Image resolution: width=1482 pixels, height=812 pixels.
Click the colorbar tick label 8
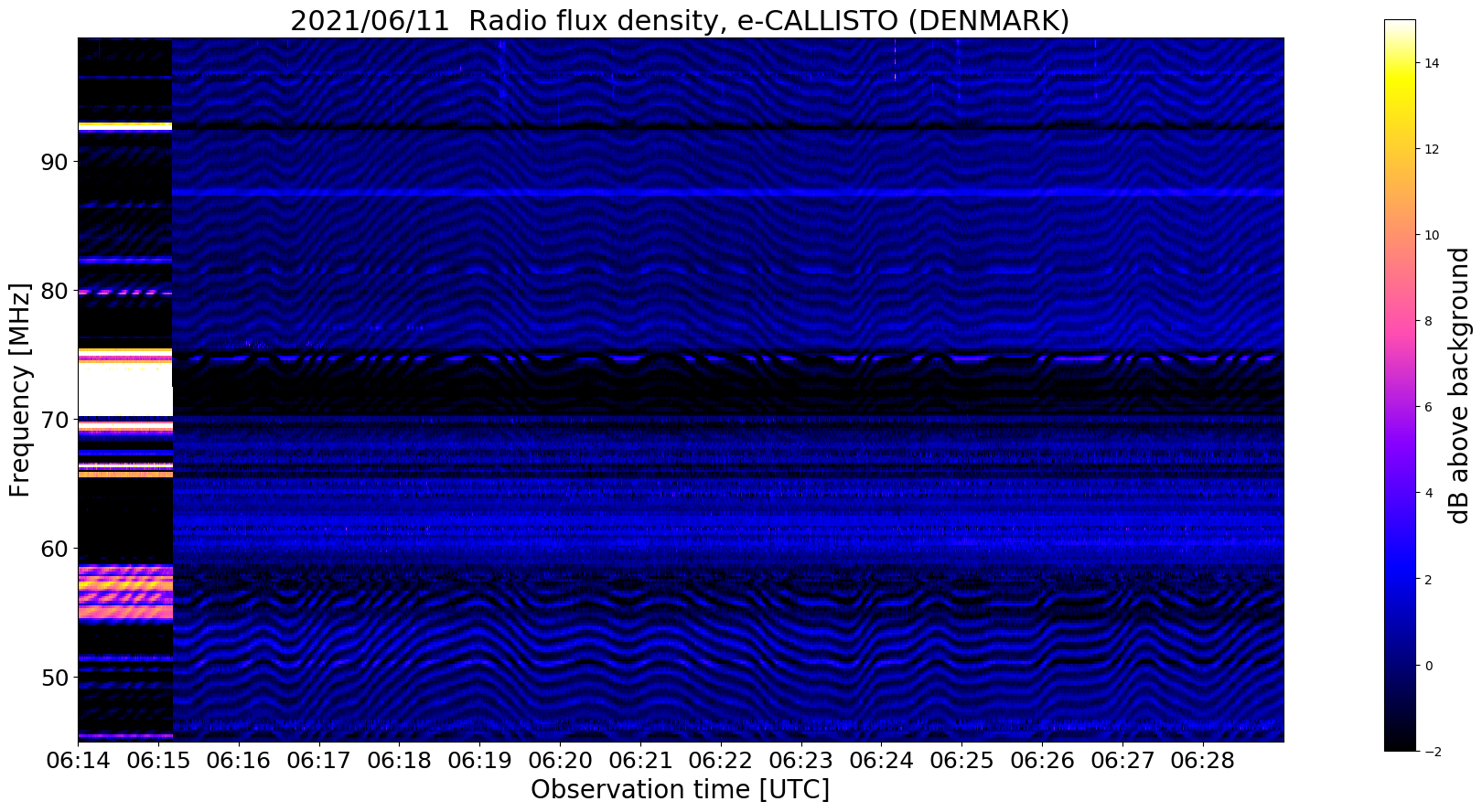1427,321
